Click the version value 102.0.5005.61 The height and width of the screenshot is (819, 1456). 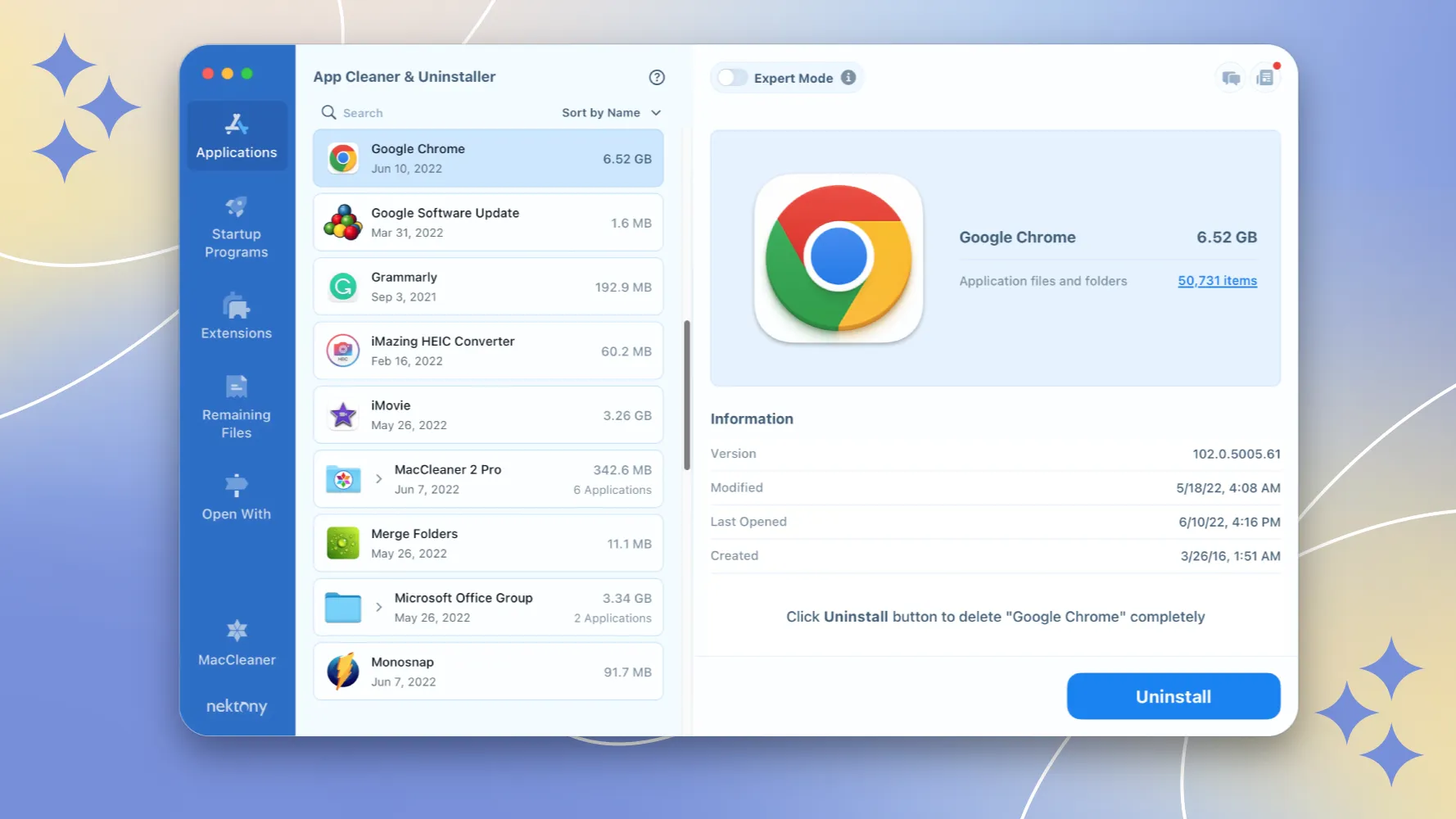[x=1236, y=454]
